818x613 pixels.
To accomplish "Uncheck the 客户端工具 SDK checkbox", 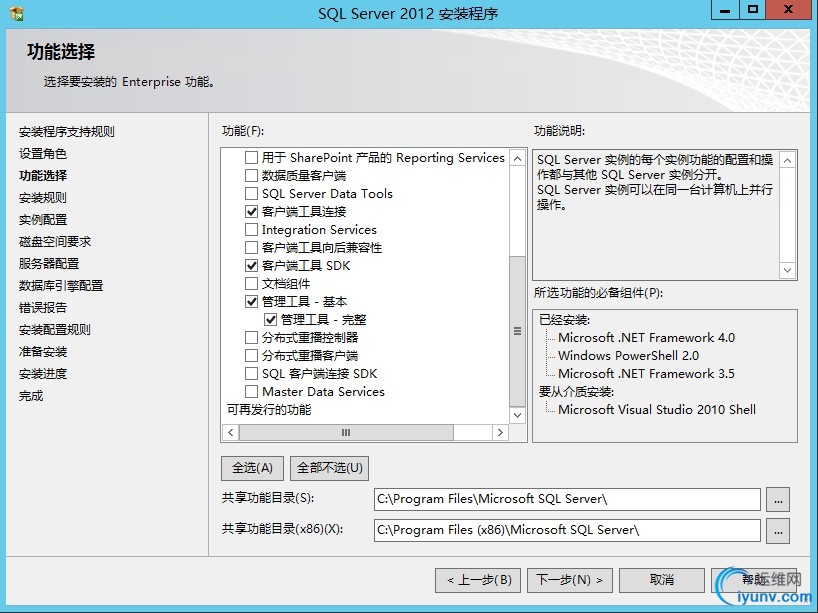I will pos(251,266).
